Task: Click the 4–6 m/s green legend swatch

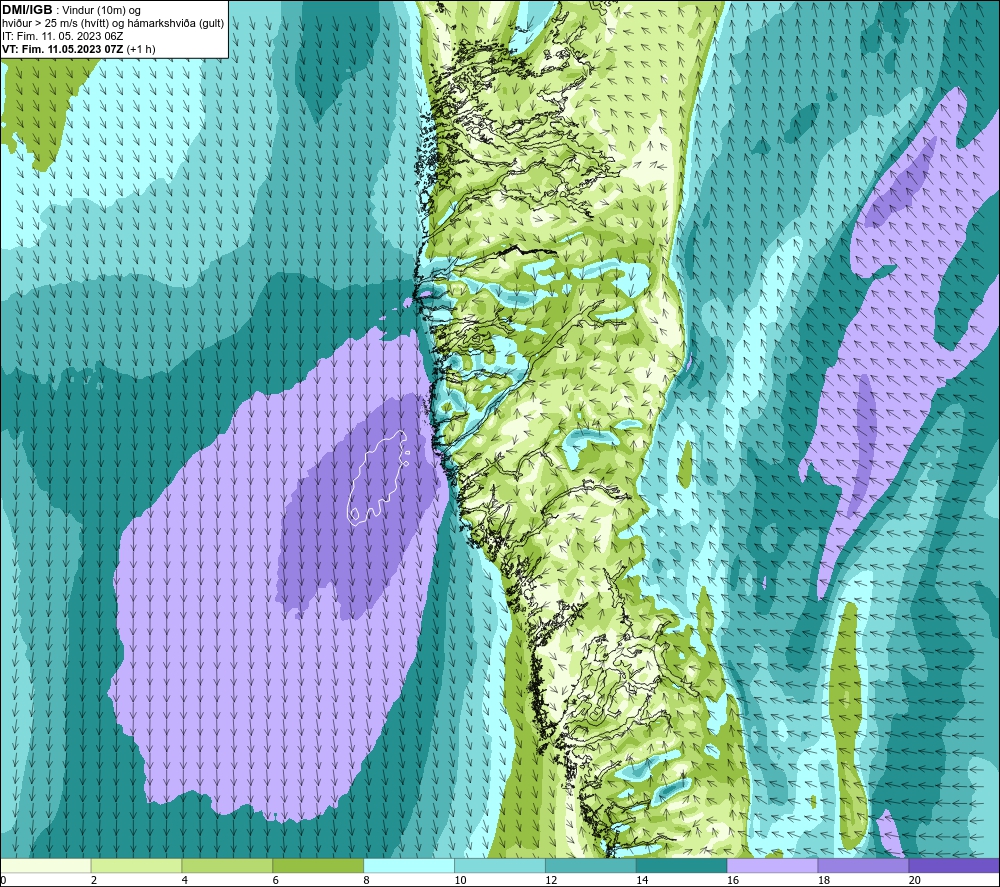Action: point(227,866)
